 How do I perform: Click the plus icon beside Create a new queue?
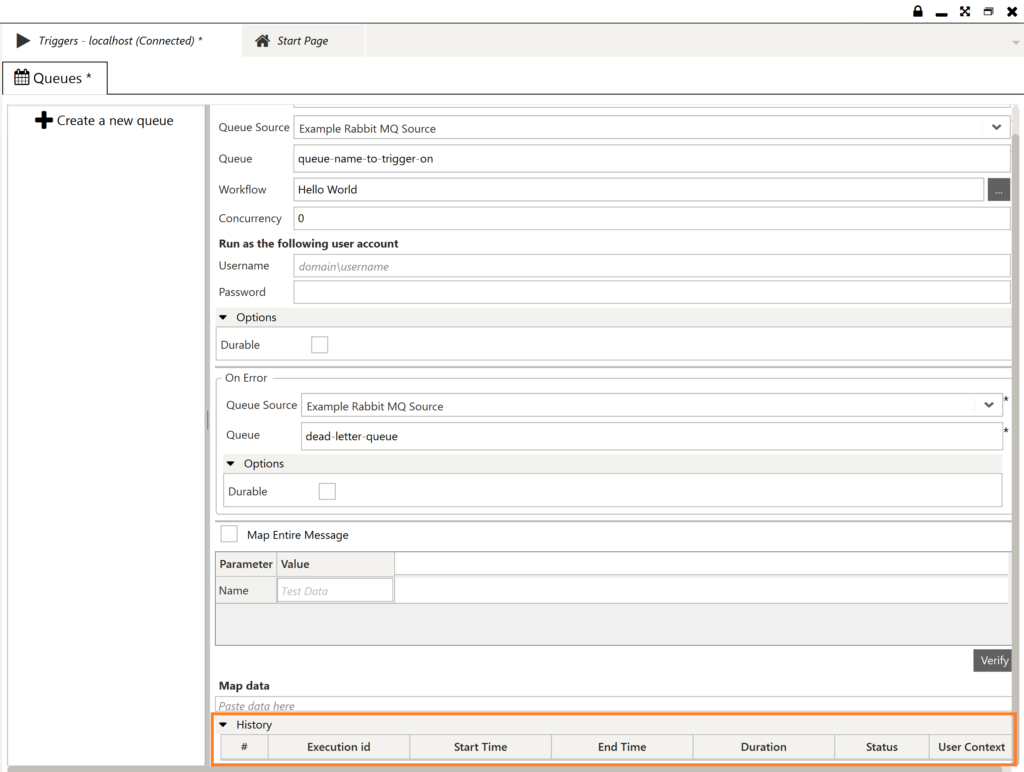tap(44, 120)
